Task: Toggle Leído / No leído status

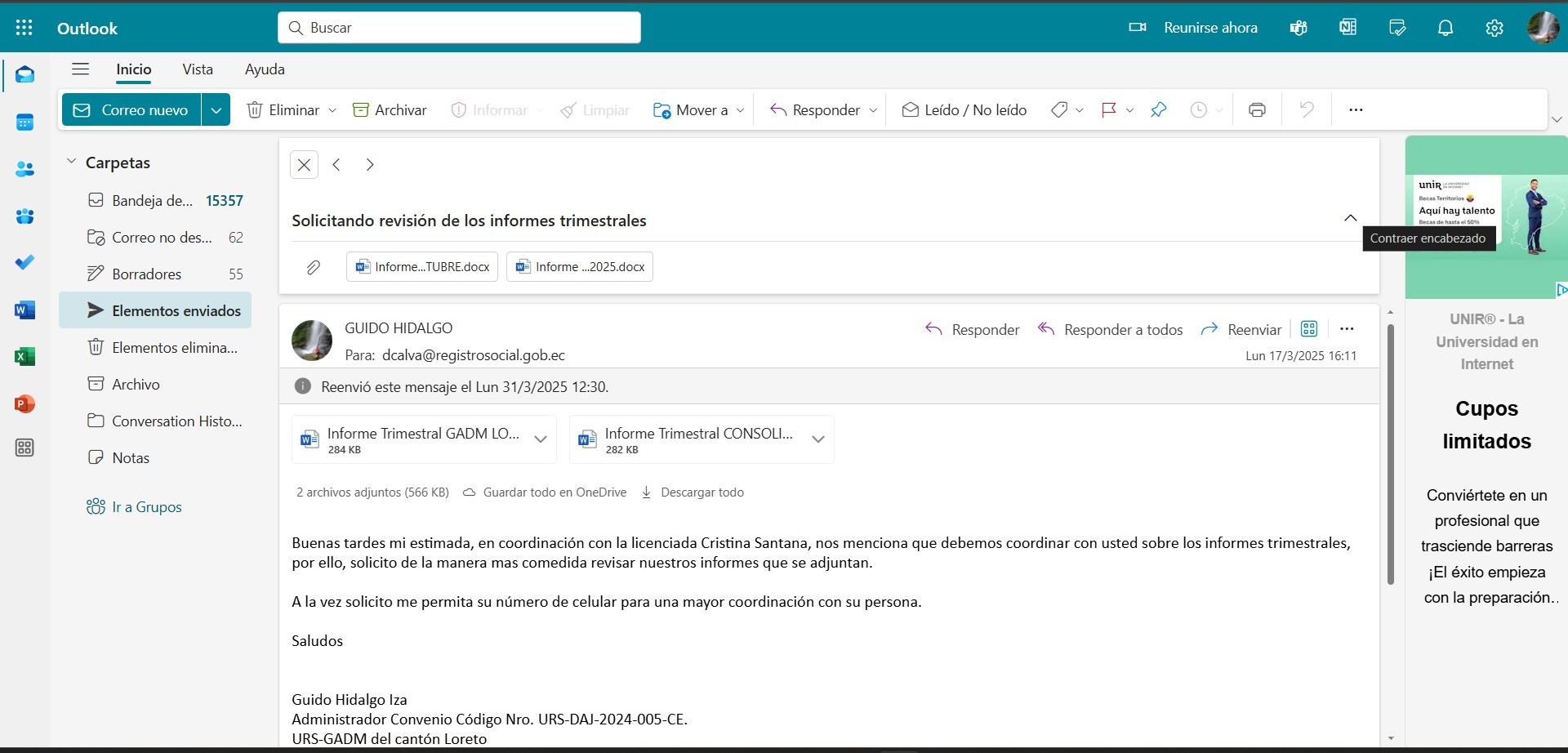Action: pos(964,110)
